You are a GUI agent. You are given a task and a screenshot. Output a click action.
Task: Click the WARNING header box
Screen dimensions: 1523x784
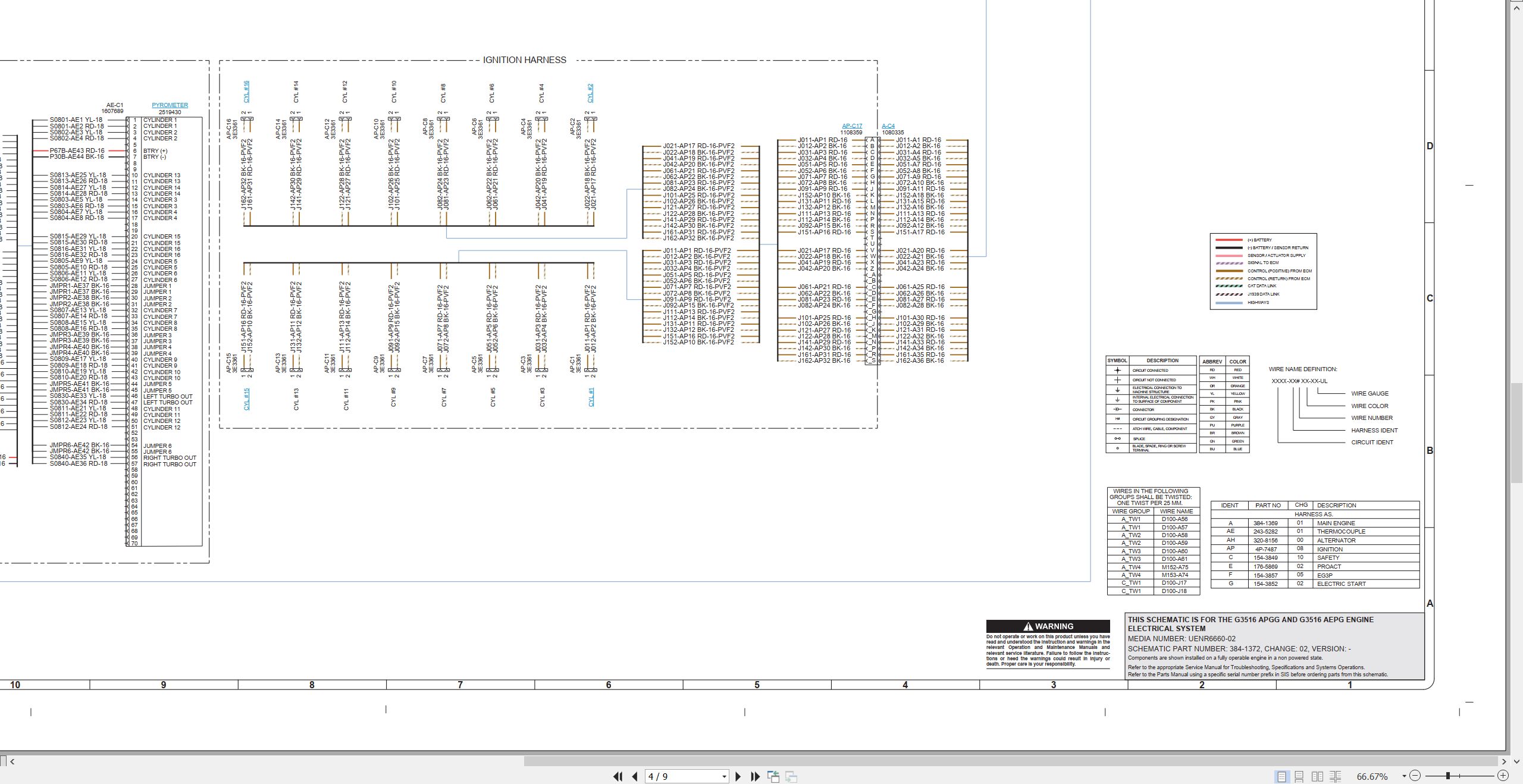point(1048,626)
